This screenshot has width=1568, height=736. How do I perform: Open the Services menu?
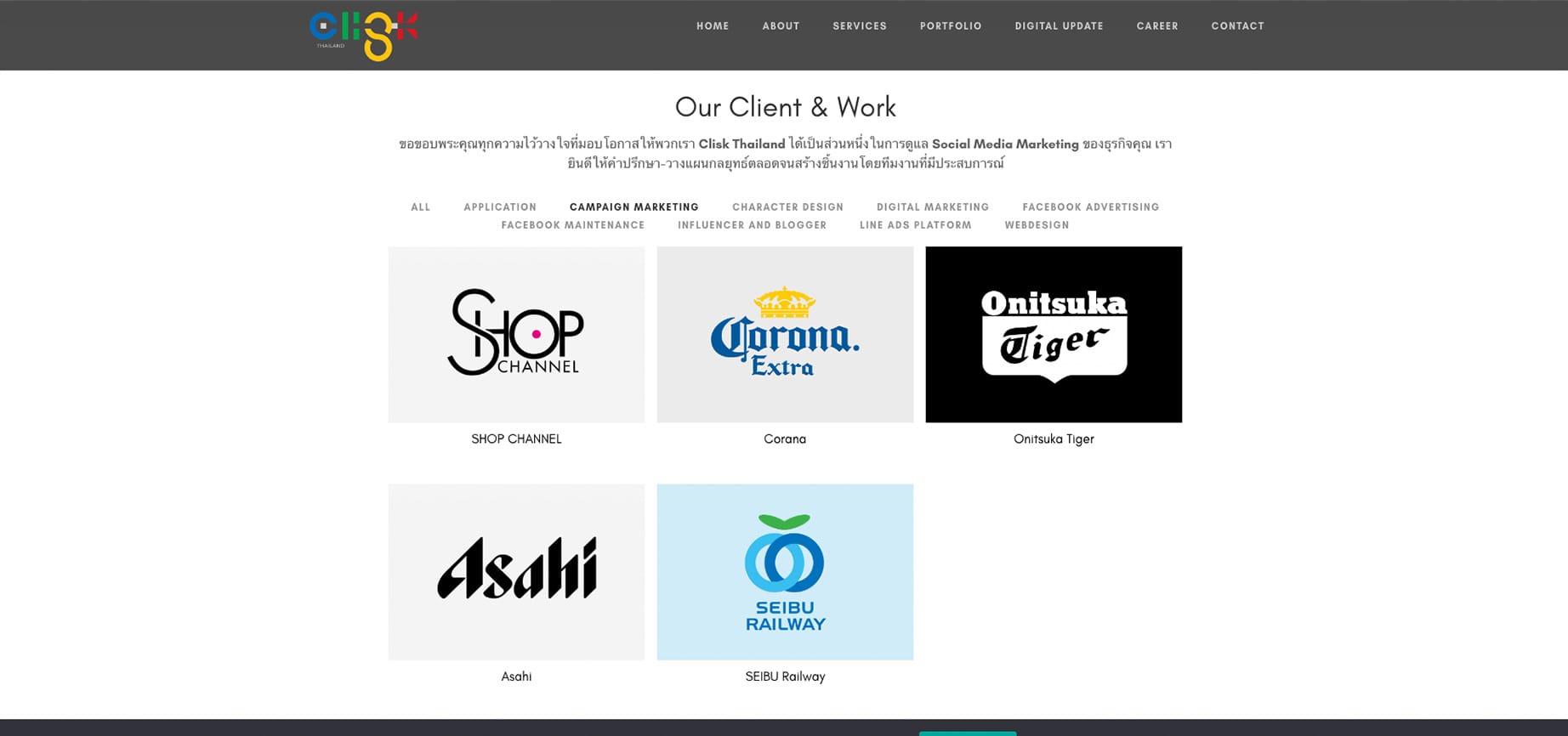860,26
